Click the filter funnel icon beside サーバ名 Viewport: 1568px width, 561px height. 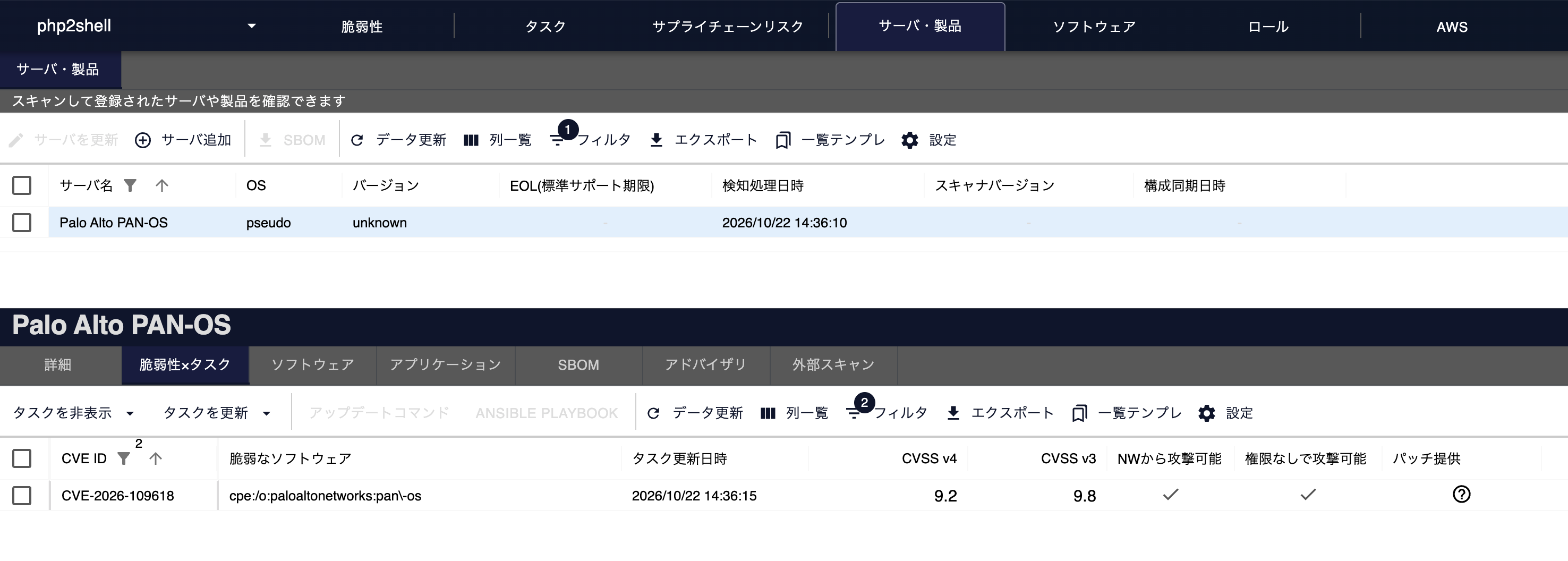click(x=130, y=185)
